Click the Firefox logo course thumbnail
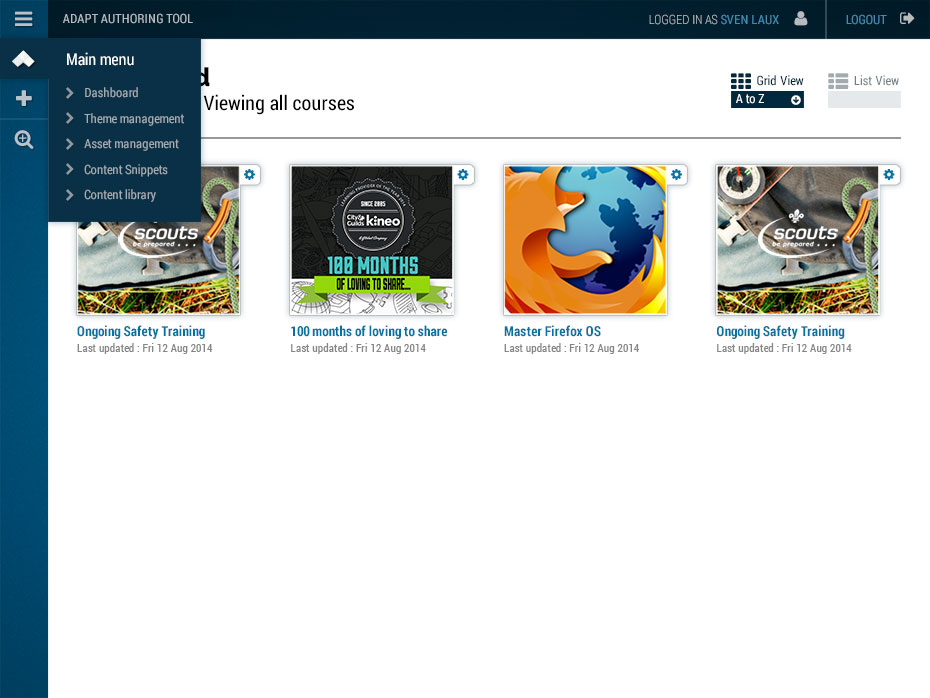Image resolution: width=930 pixels, height=698 pixels. point(585,240)
